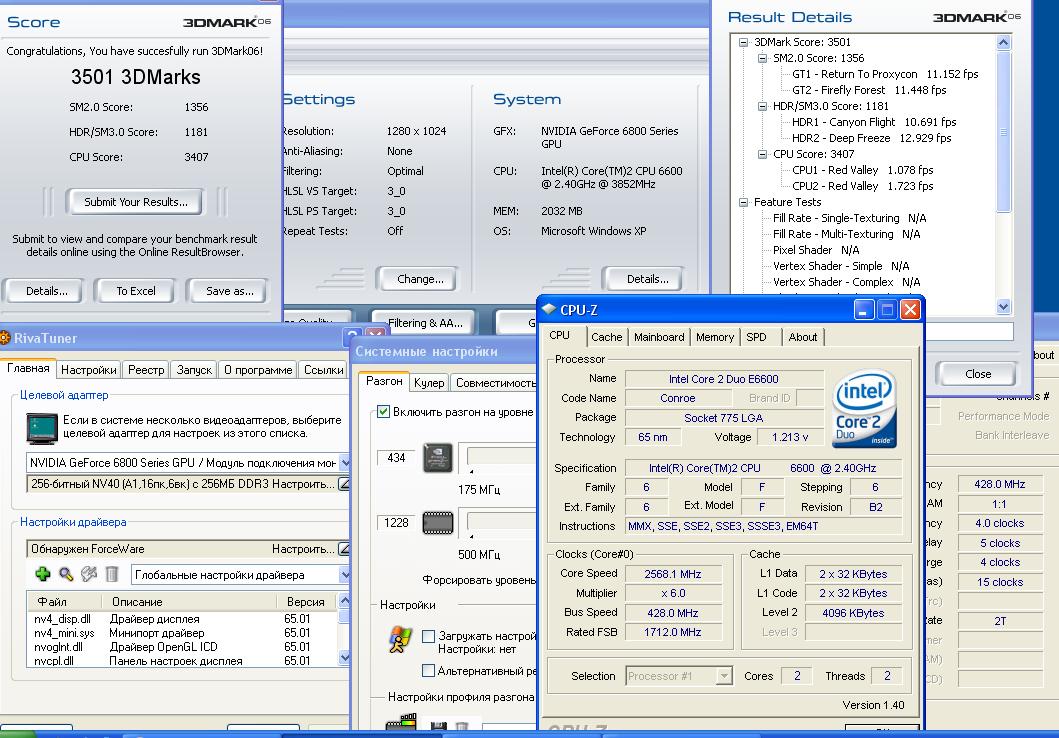Select the nvoglnt.dll row in the driver list
The image size is (1059, 738).
pos(181,647)
